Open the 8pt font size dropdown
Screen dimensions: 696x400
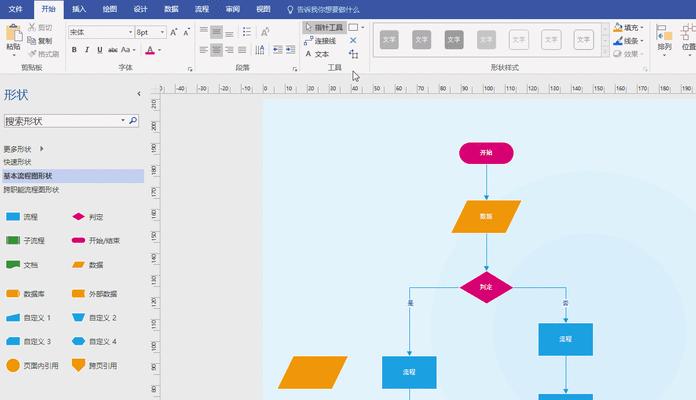(162, 32)
